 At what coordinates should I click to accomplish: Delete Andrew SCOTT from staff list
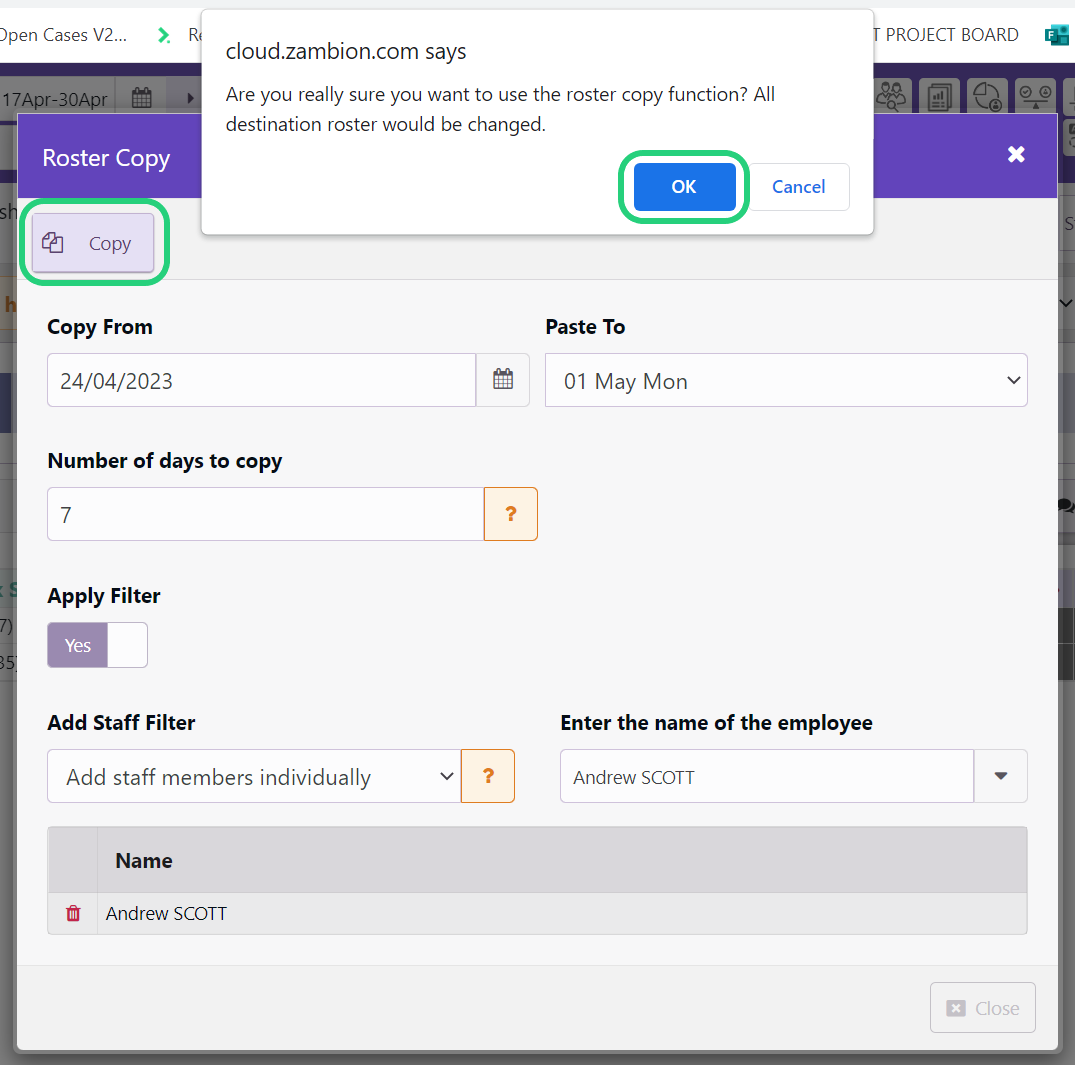[73, 913]
